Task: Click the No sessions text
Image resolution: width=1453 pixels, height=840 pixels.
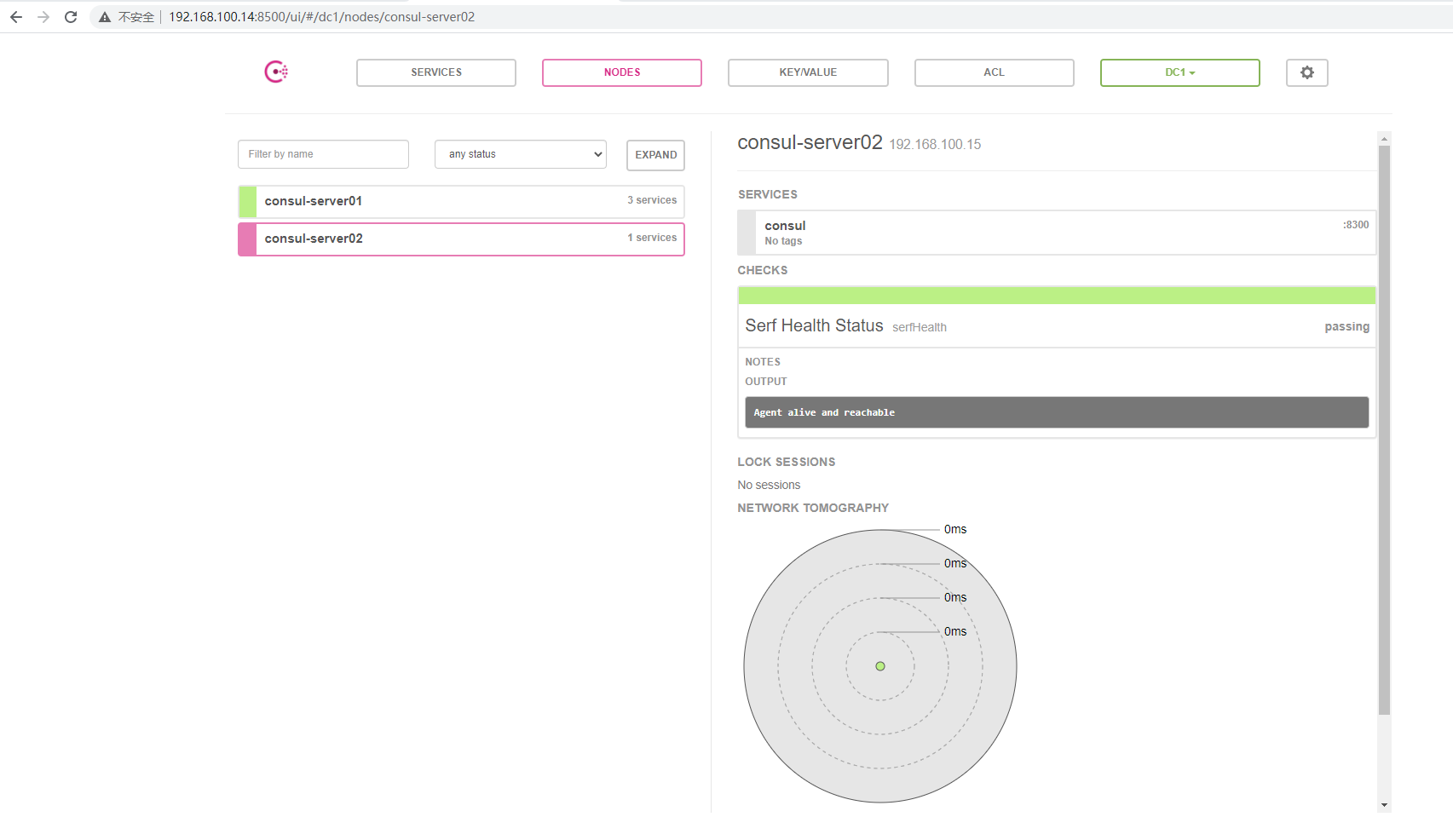Action: (x=769, y=485)
